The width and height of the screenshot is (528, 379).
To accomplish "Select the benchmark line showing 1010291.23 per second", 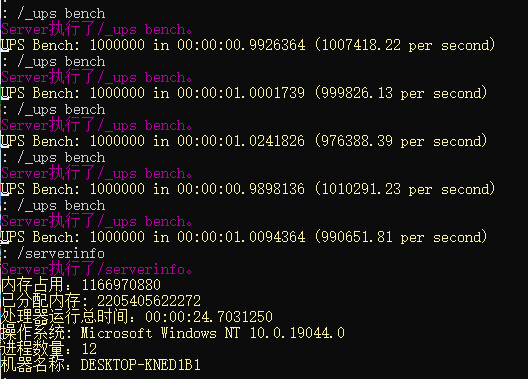I will 248,189.
